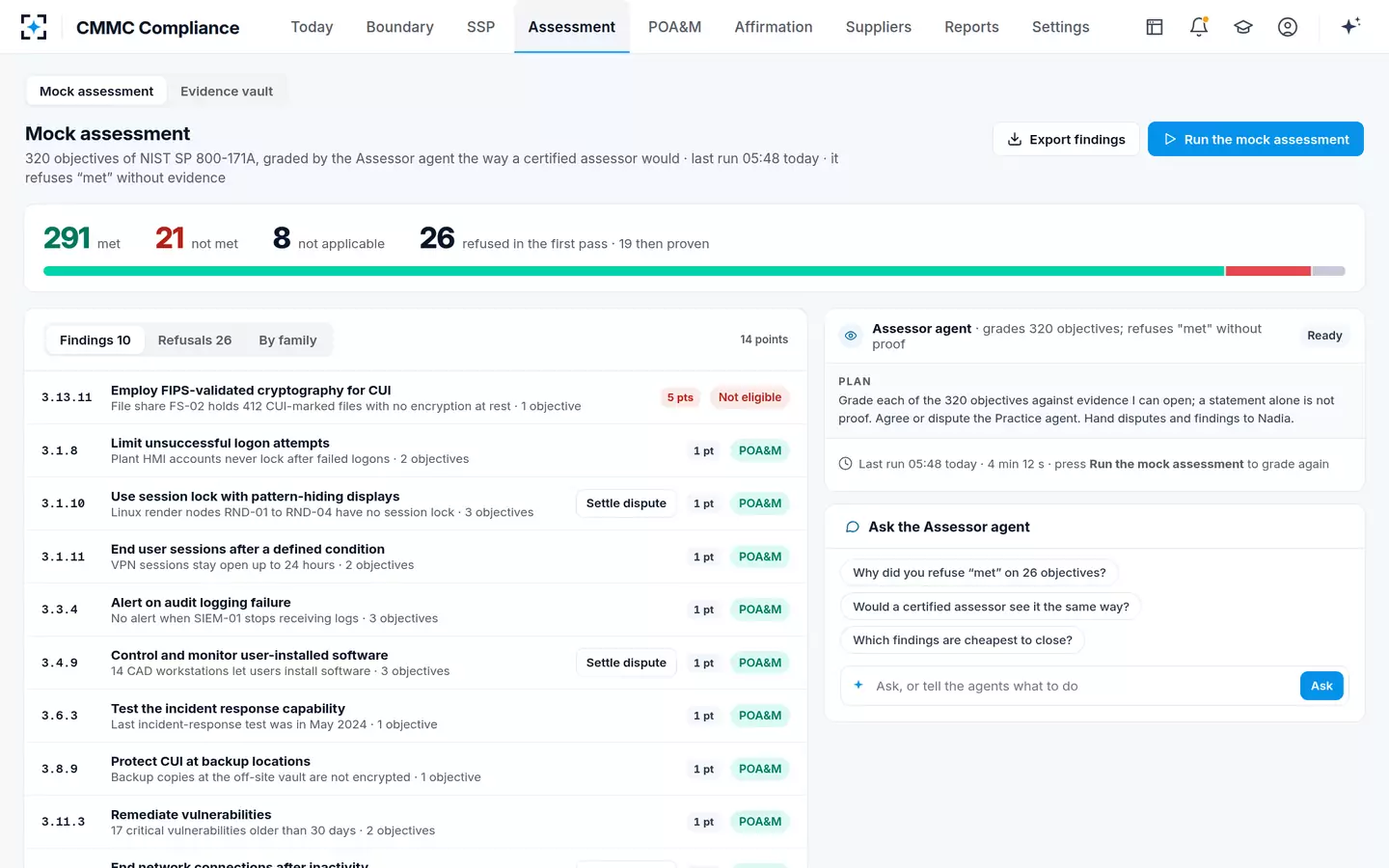Open the SSP tab
The width and height of the screenshot is (1389, 868).
tap(480, 27)
